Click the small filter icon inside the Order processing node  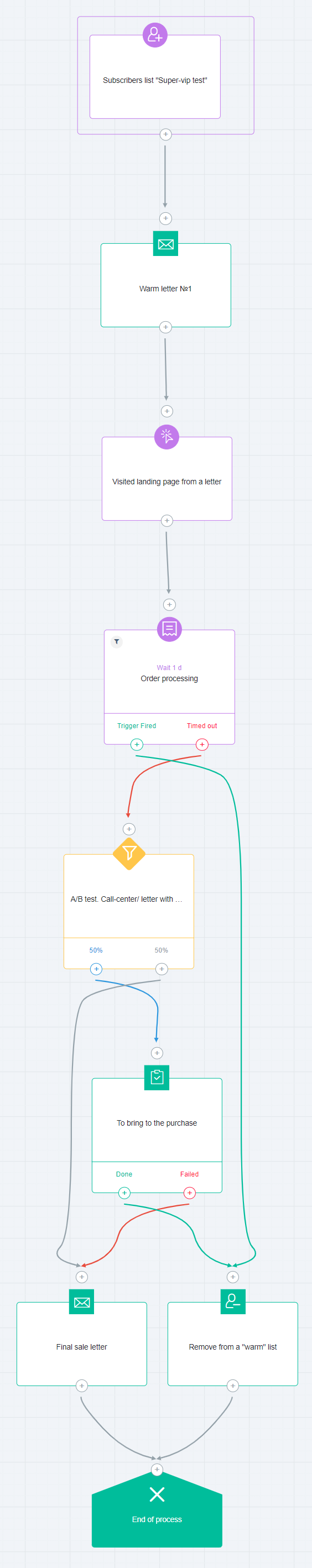click(117, 641)
